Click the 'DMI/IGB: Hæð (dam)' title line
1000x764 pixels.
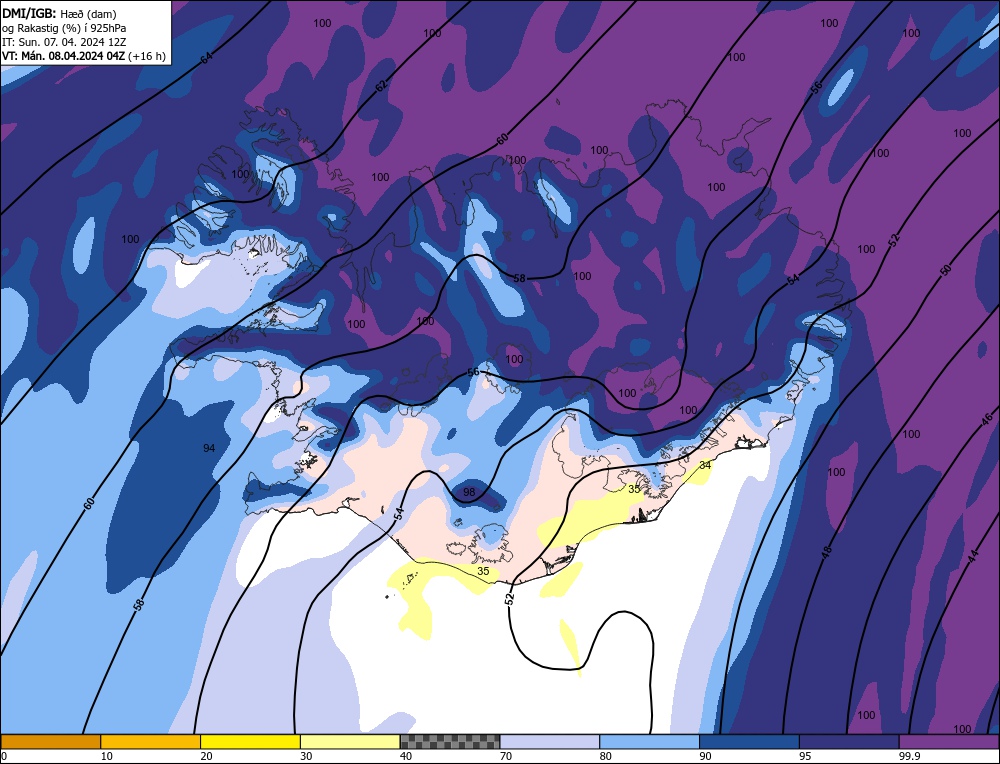59,13
